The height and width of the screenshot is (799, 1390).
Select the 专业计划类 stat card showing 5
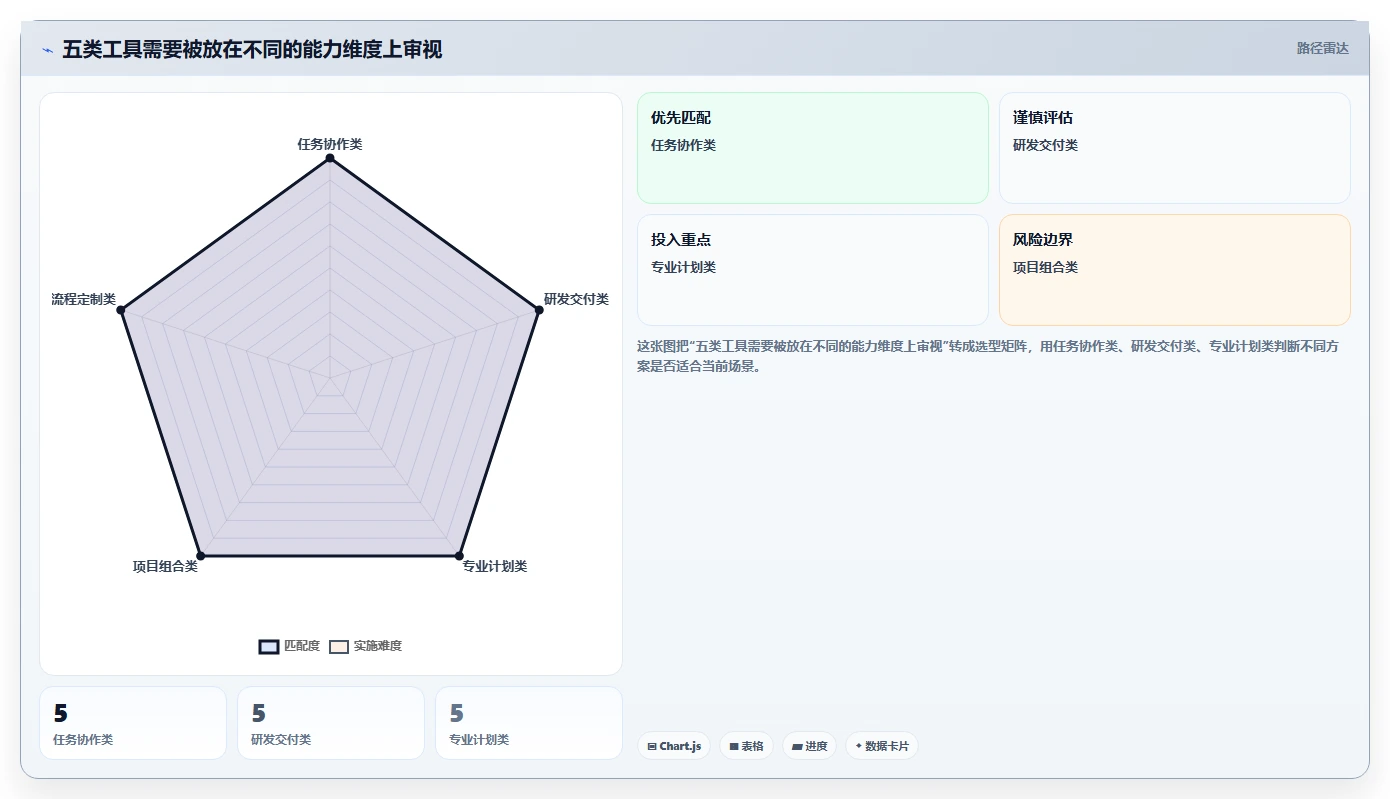529,723
